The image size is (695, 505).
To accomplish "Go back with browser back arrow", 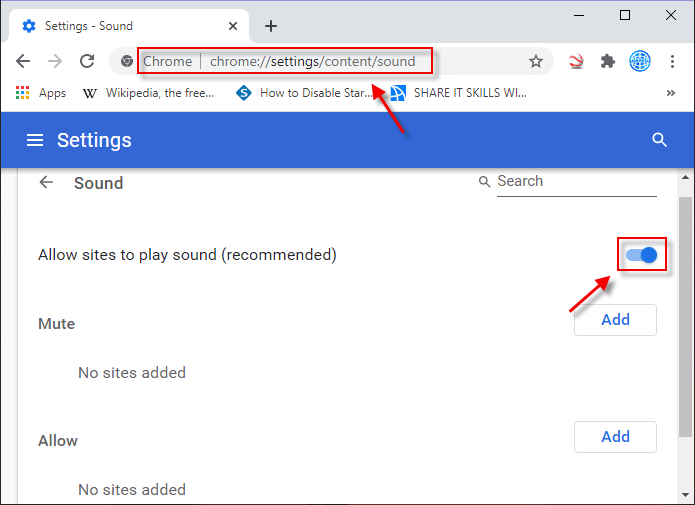I will 23,61.
